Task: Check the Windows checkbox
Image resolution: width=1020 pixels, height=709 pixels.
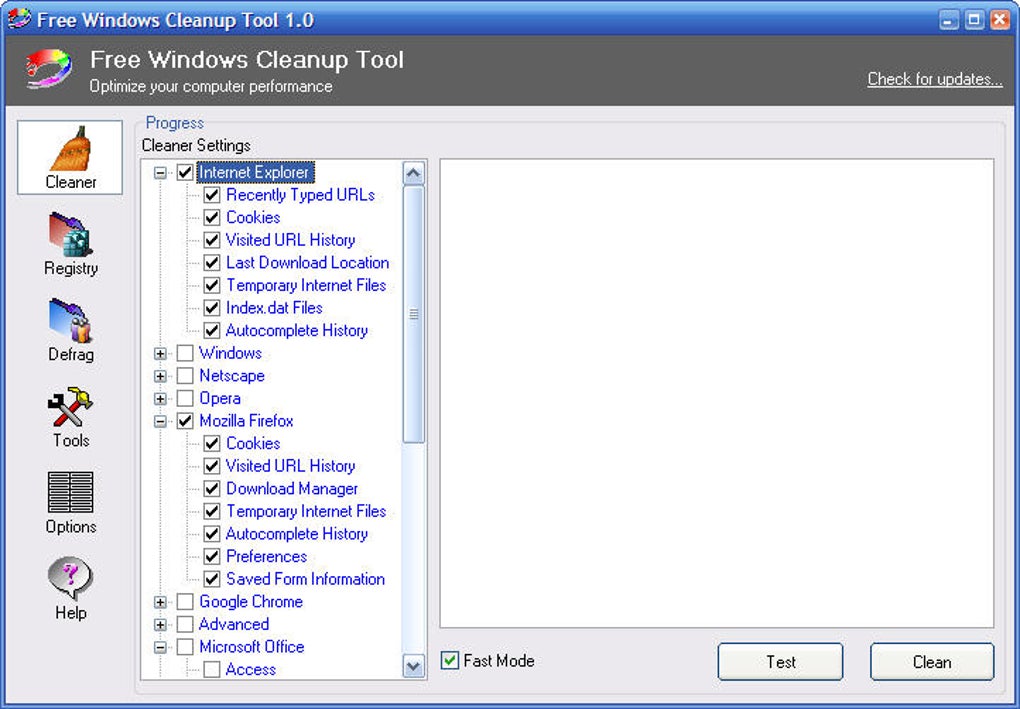Action: click(185, 353)
